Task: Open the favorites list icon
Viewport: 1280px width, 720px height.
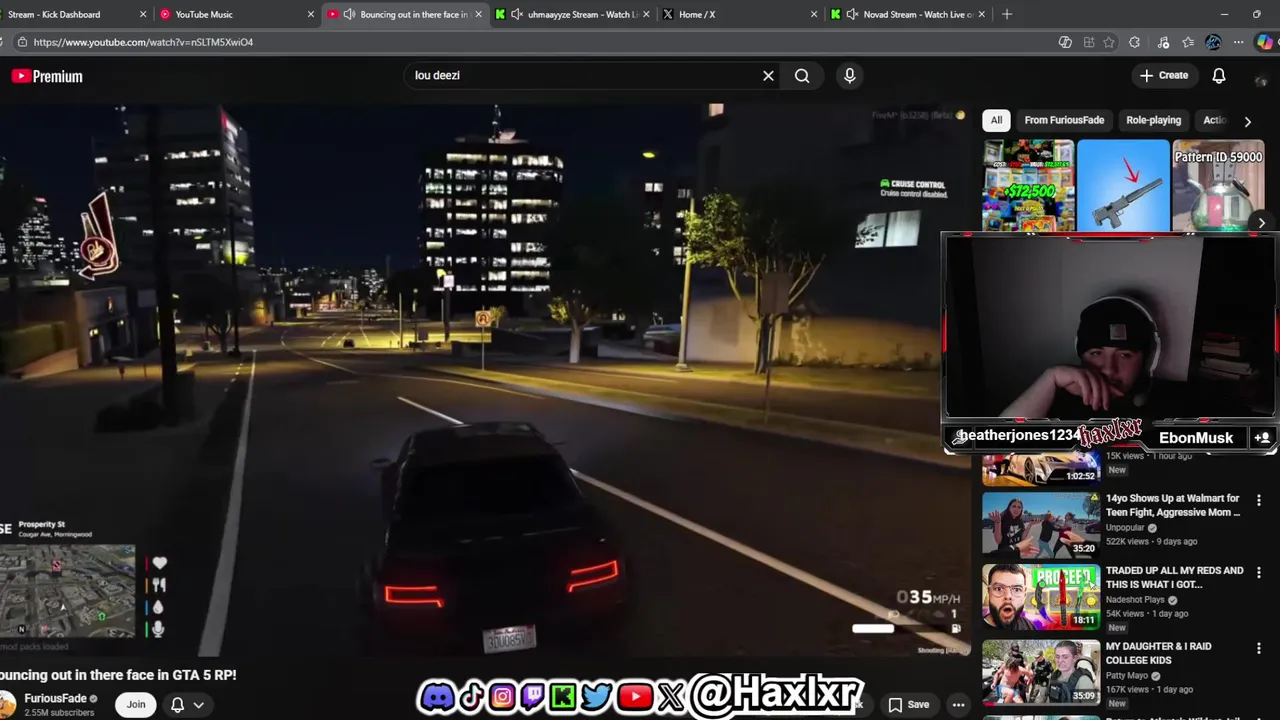Action: [1187, 42]
